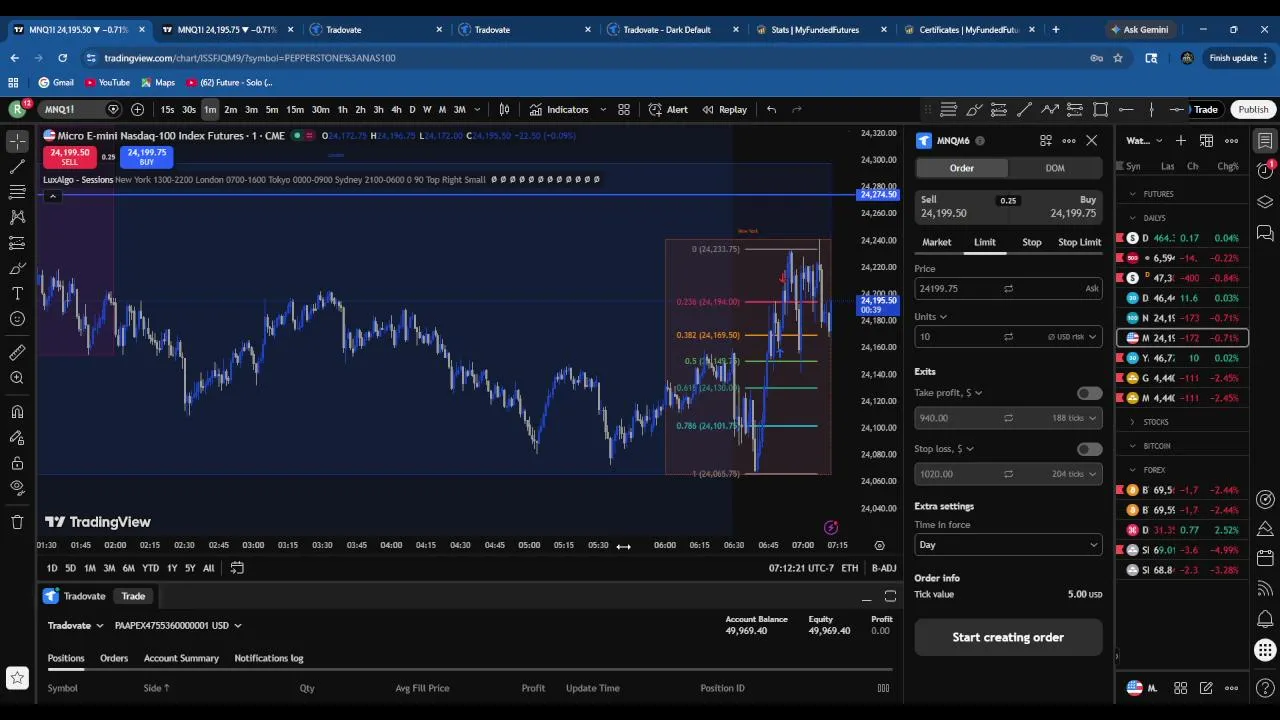
Task: Expand the timeframe interval list chevron
Action: 477,109
